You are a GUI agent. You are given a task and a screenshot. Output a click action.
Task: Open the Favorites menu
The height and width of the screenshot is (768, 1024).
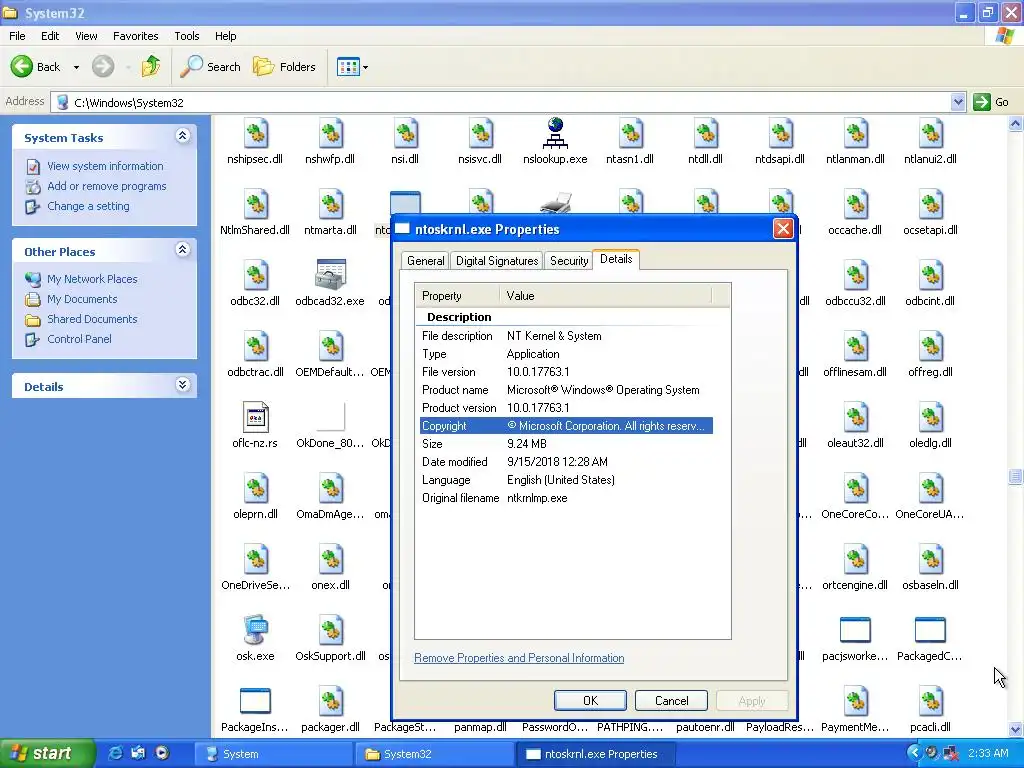[136, 36]
